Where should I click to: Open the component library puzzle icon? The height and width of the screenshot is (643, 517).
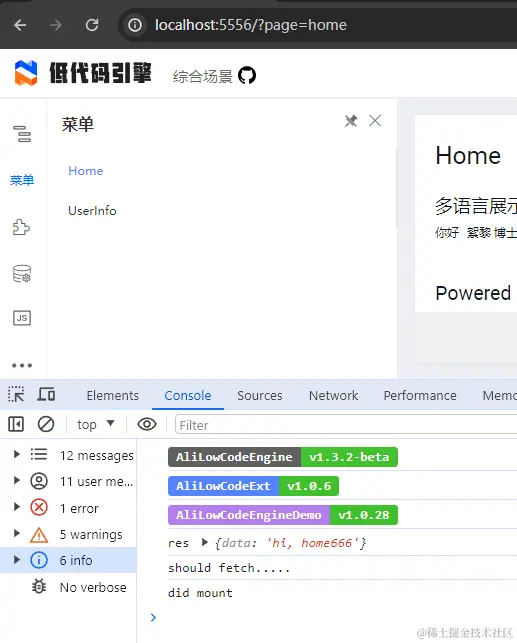tap(21, 227)
